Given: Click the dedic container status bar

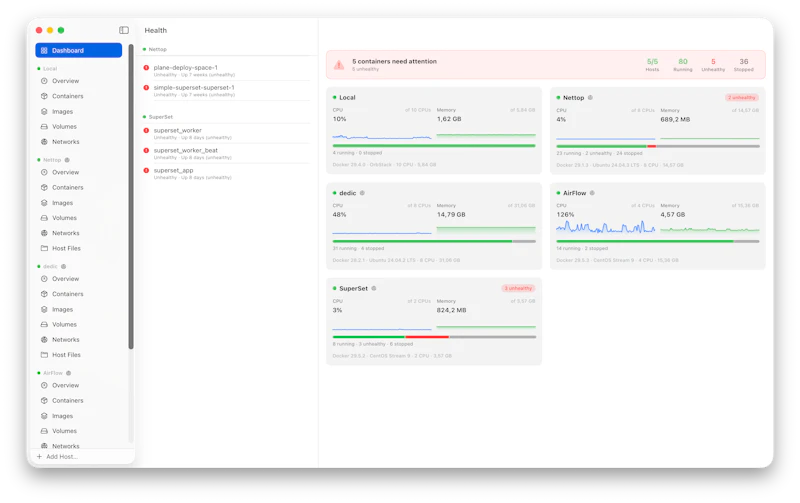Looking at the screenshot, I should pos(434,241).
